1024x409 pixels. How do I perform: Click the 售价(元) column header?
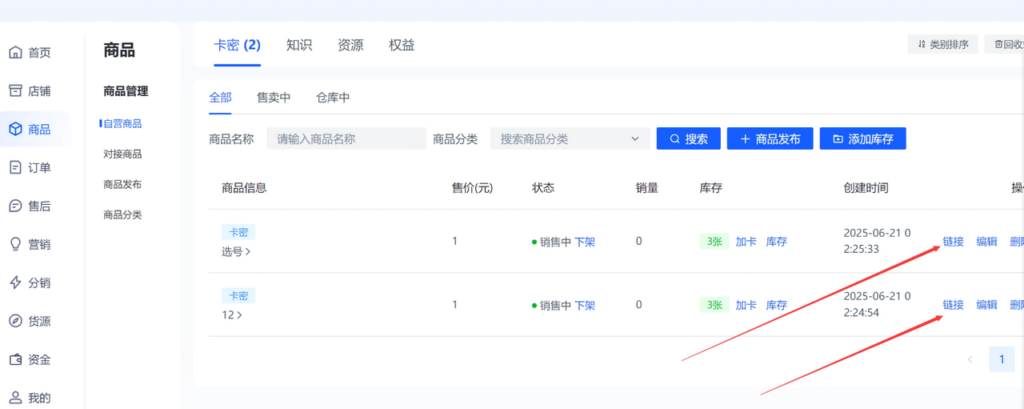(473, 188)
